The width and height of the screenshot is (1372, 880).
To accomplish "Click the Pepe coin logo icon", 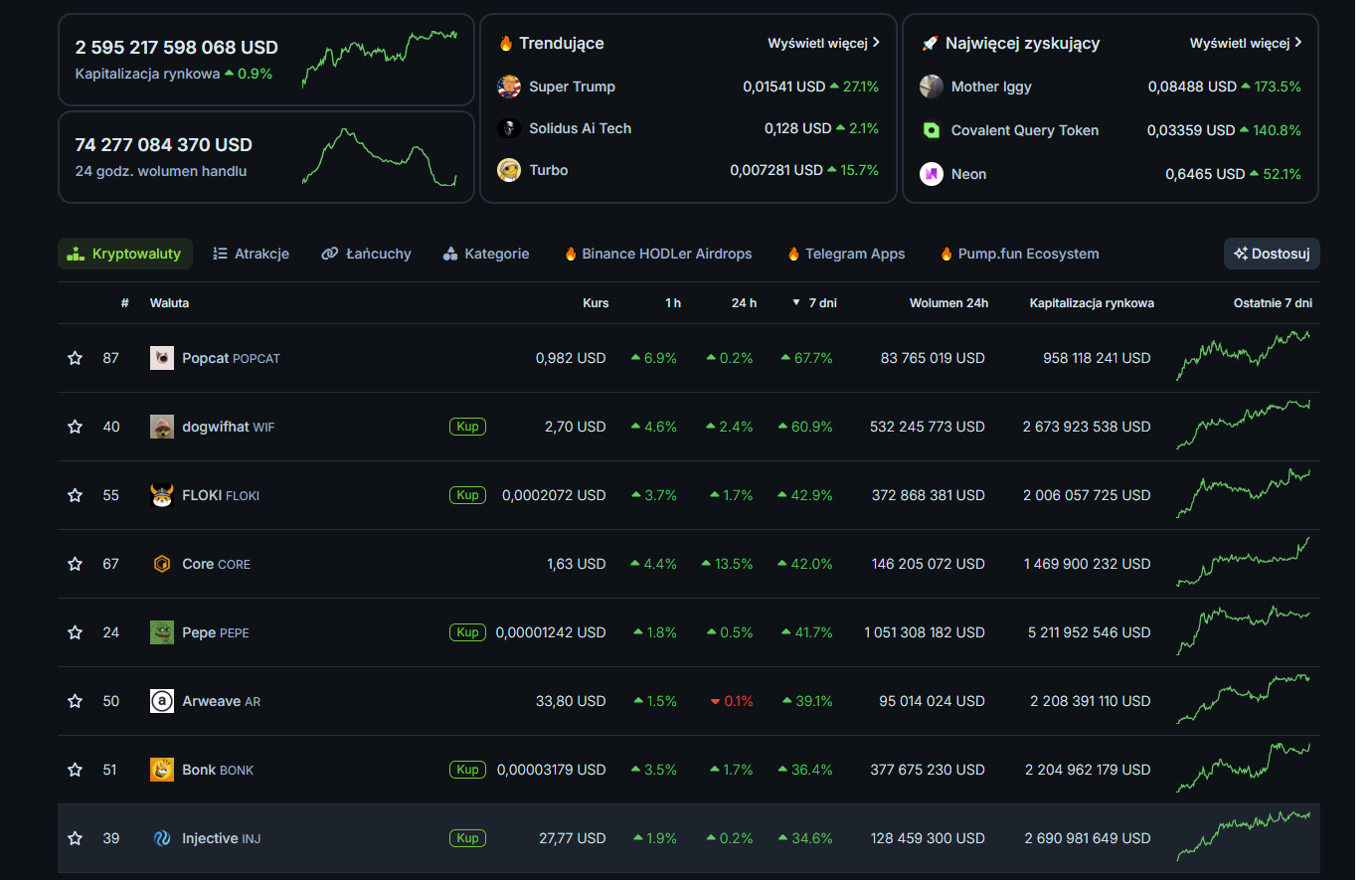I will click(x=162, y=632).
